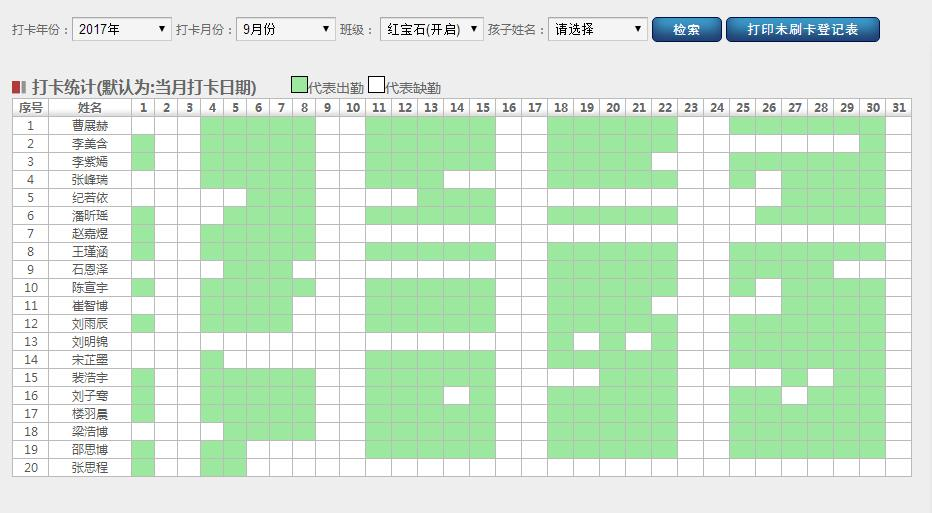Select the name 张峰瑞 in row 4

pyautogui.click(x=90, y=180)
